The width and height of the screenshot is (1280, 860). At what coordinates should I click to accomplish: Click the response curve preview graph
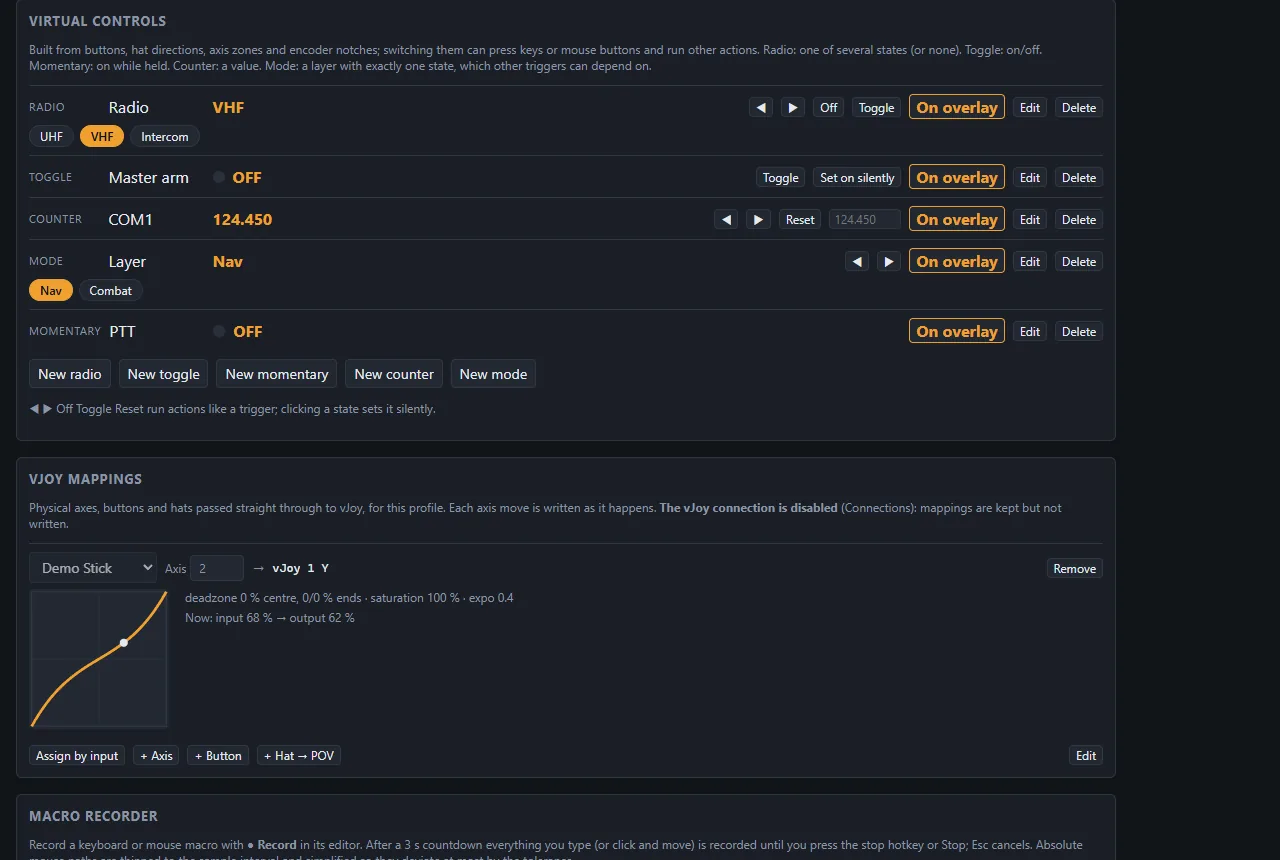click(99, 658)
